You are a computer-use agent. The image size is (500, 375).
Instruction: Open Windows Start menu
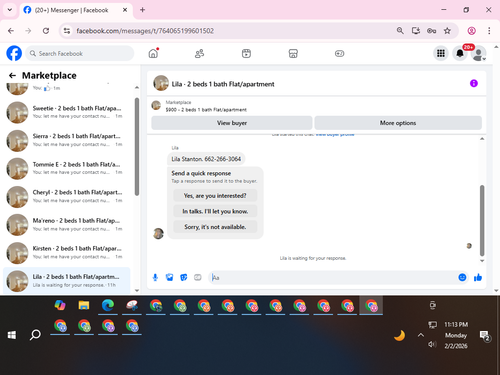pyautogui.click(x=12, y=335)
